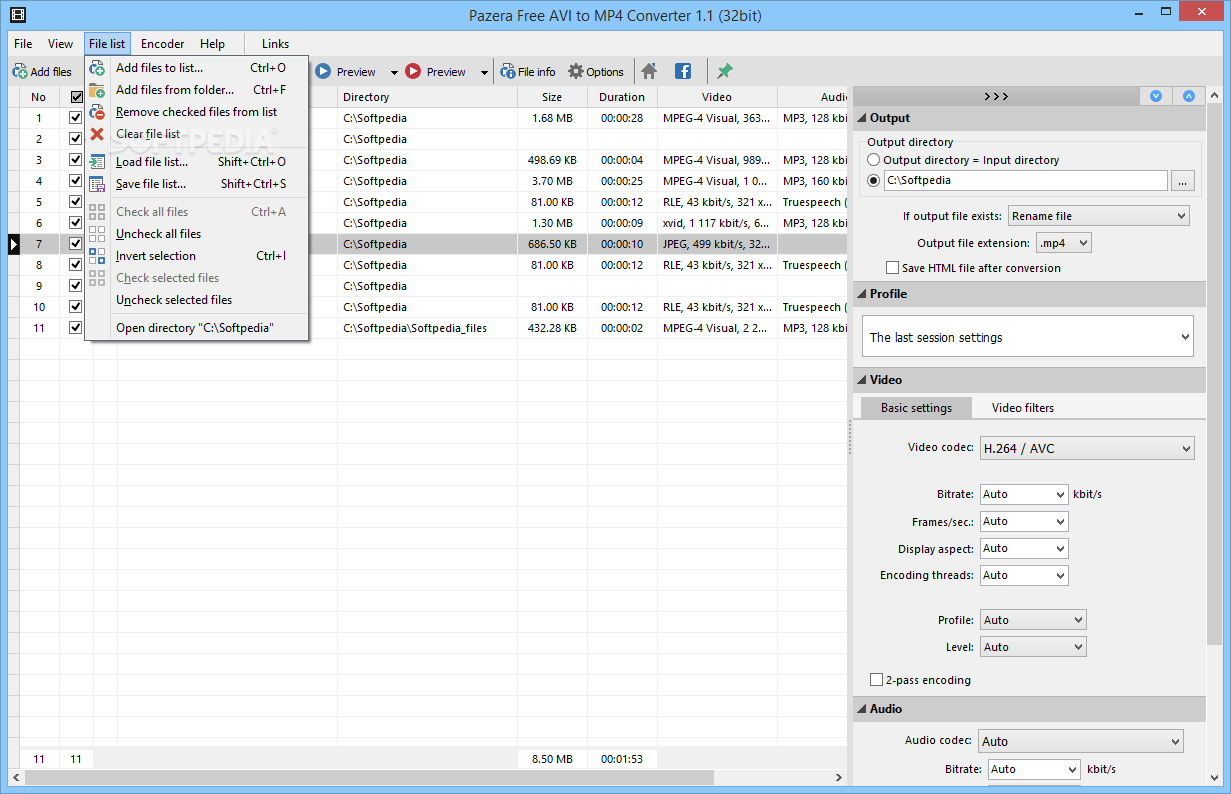Viewport: 1231px width, 794px height.
Task: Click the red Preview play icon
Action: point(413,71)
